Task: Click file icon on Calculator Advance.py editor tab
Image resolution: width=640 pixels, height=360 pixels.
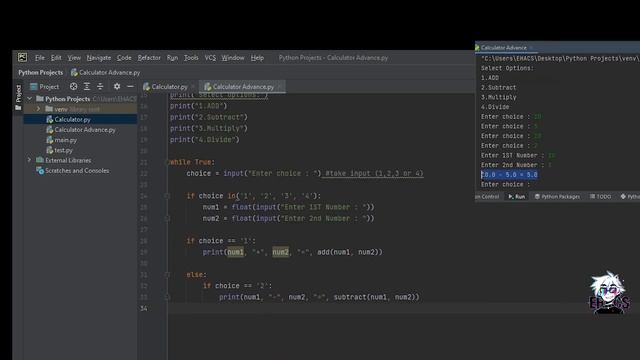Action: click(208, 87)
